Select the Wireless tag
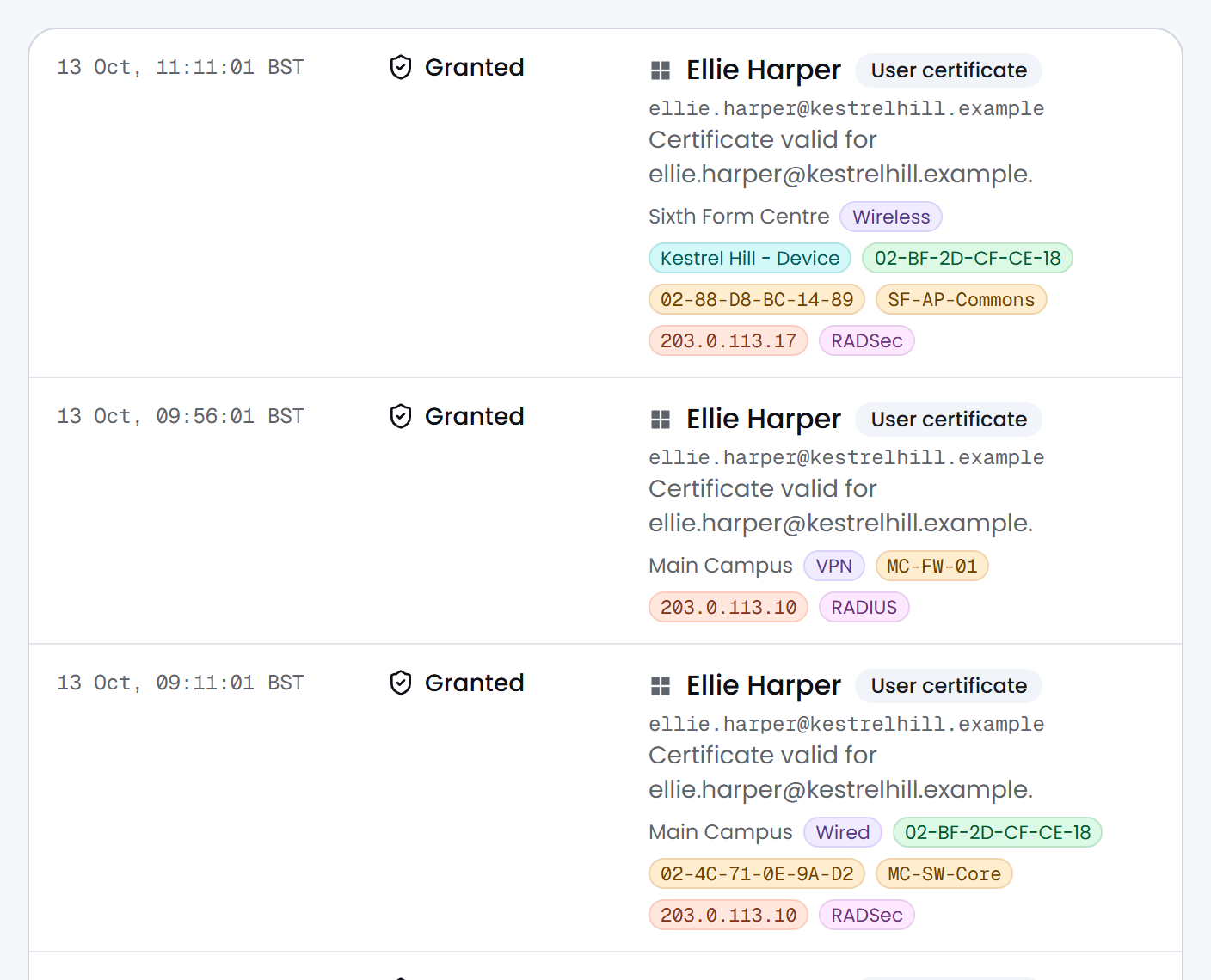1211x980 pixels. 891,217
